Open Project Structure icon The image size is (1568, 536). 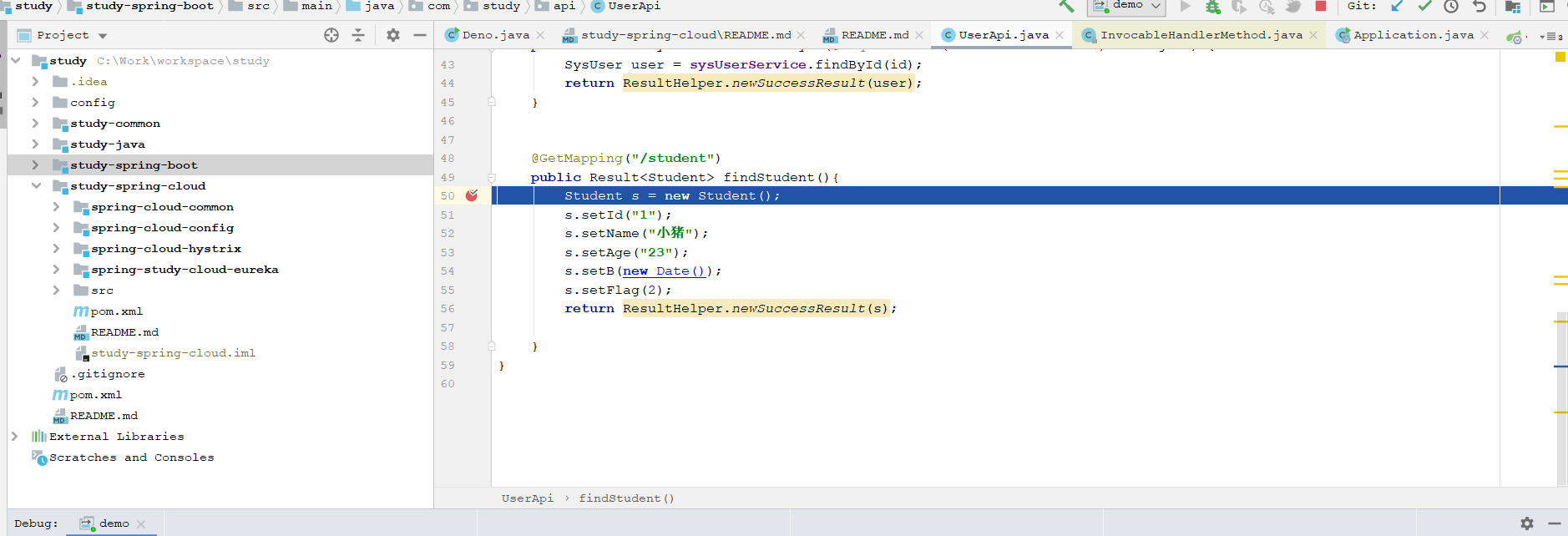pos(1513,7)
